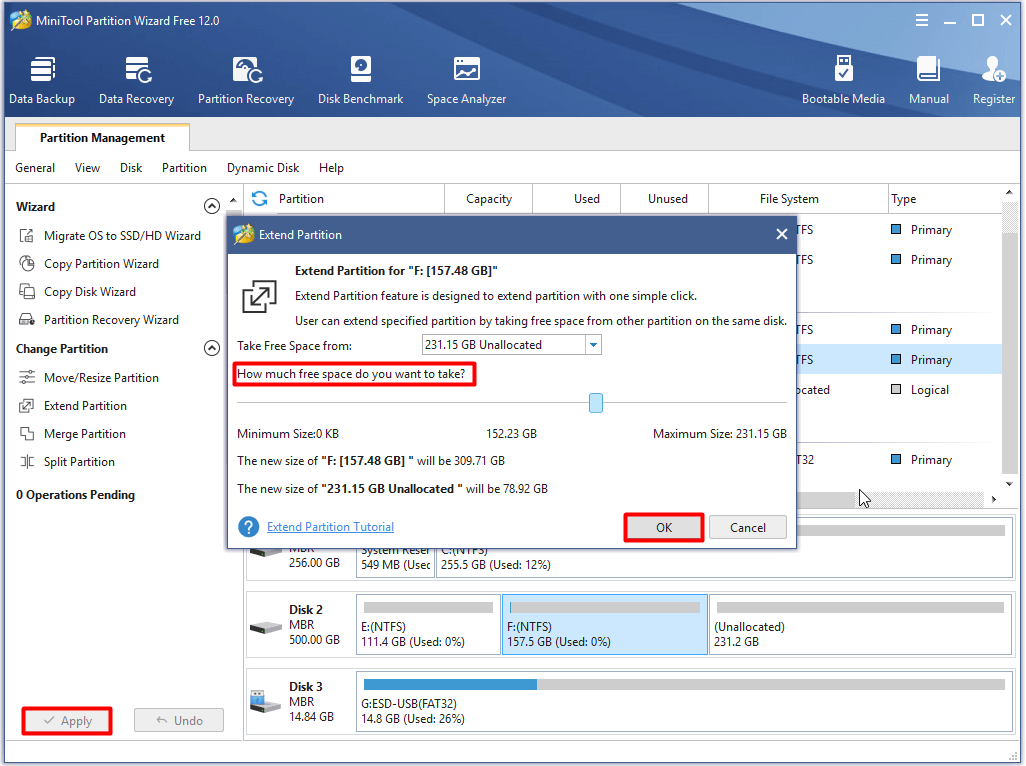Click the Register icon
1026x766 pixels.
pos(993,70)
